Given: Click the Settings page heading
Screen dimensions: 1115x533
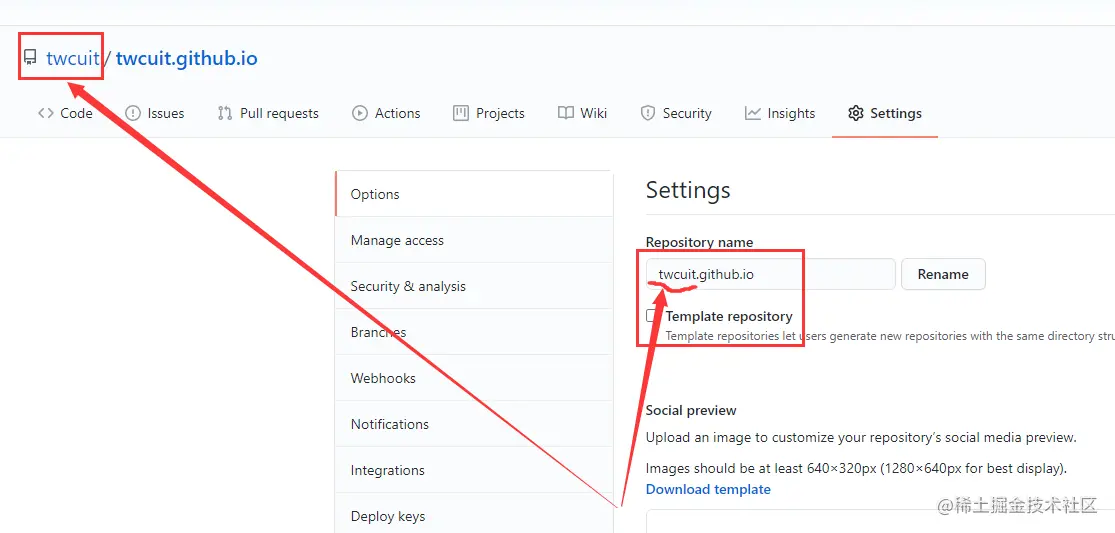Looking at the screenshot, I should point(688,190).
